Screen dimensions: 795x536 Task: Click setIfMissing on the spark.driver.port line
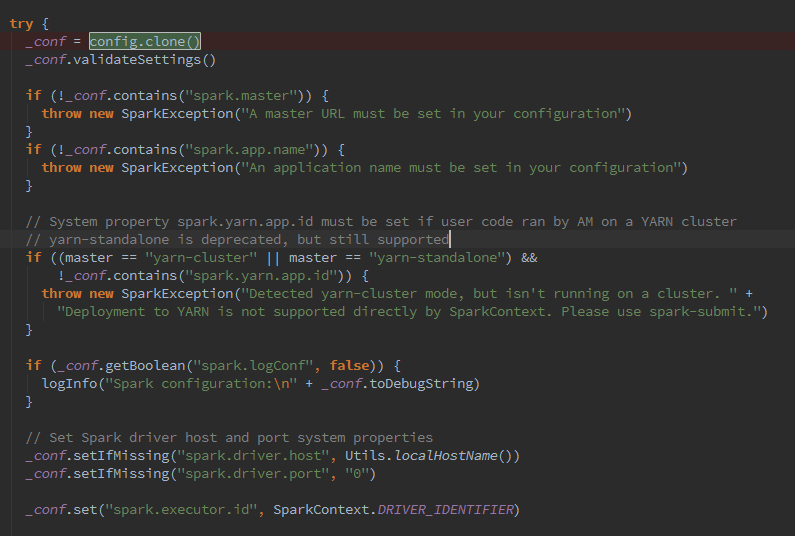point(121,474)
